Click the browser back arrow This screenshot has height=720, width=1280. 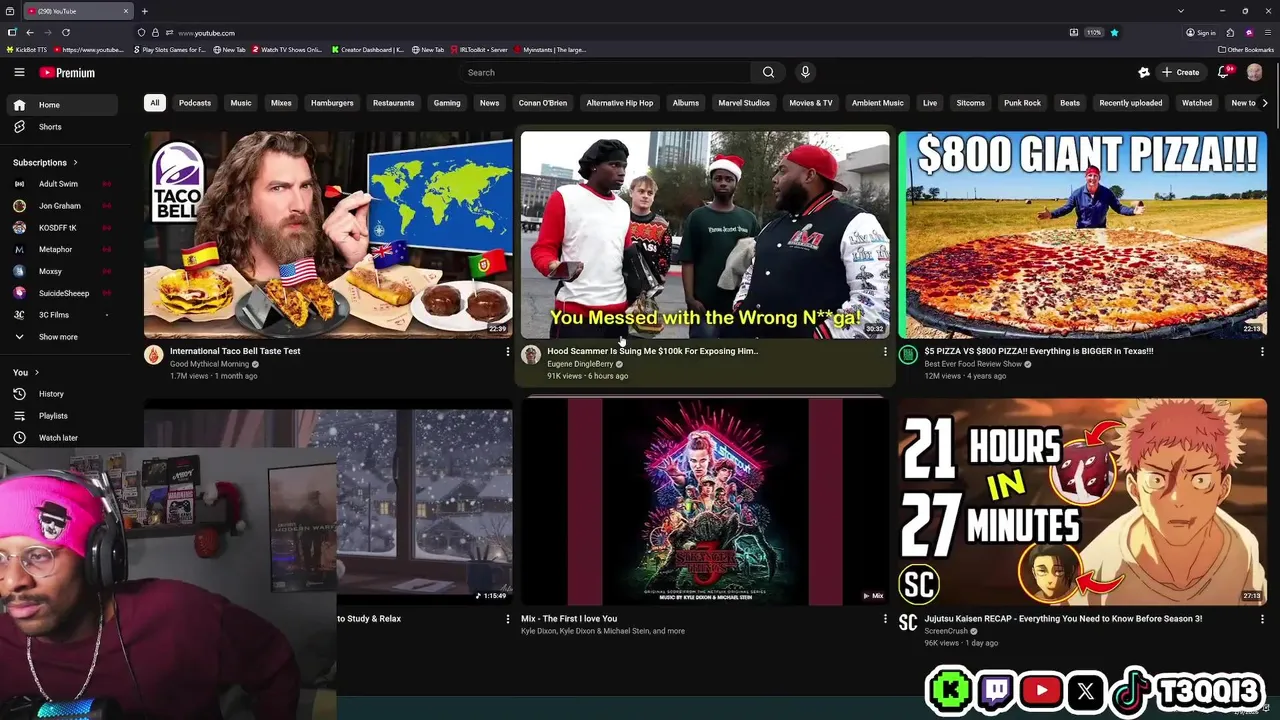[x=30, y=32]
